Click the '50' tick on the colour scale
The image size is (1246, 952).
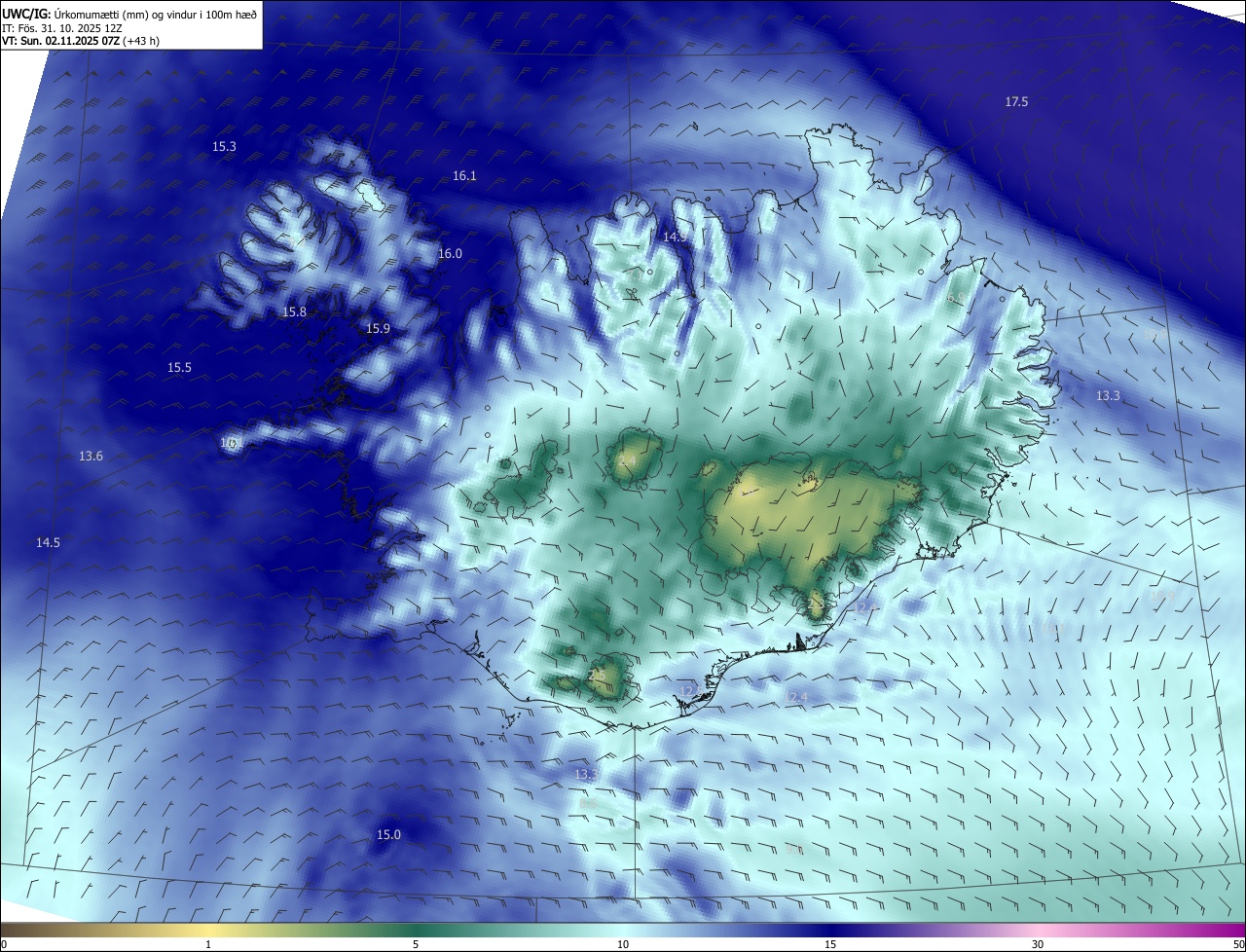(1238, 944)
